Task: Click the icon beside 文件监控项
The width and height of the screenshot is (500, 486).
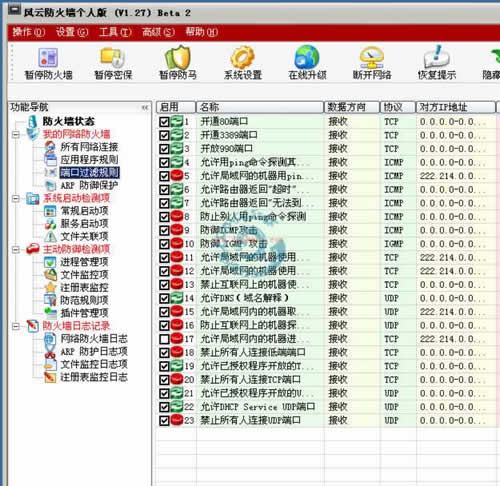Action: (x=50, y=275)
